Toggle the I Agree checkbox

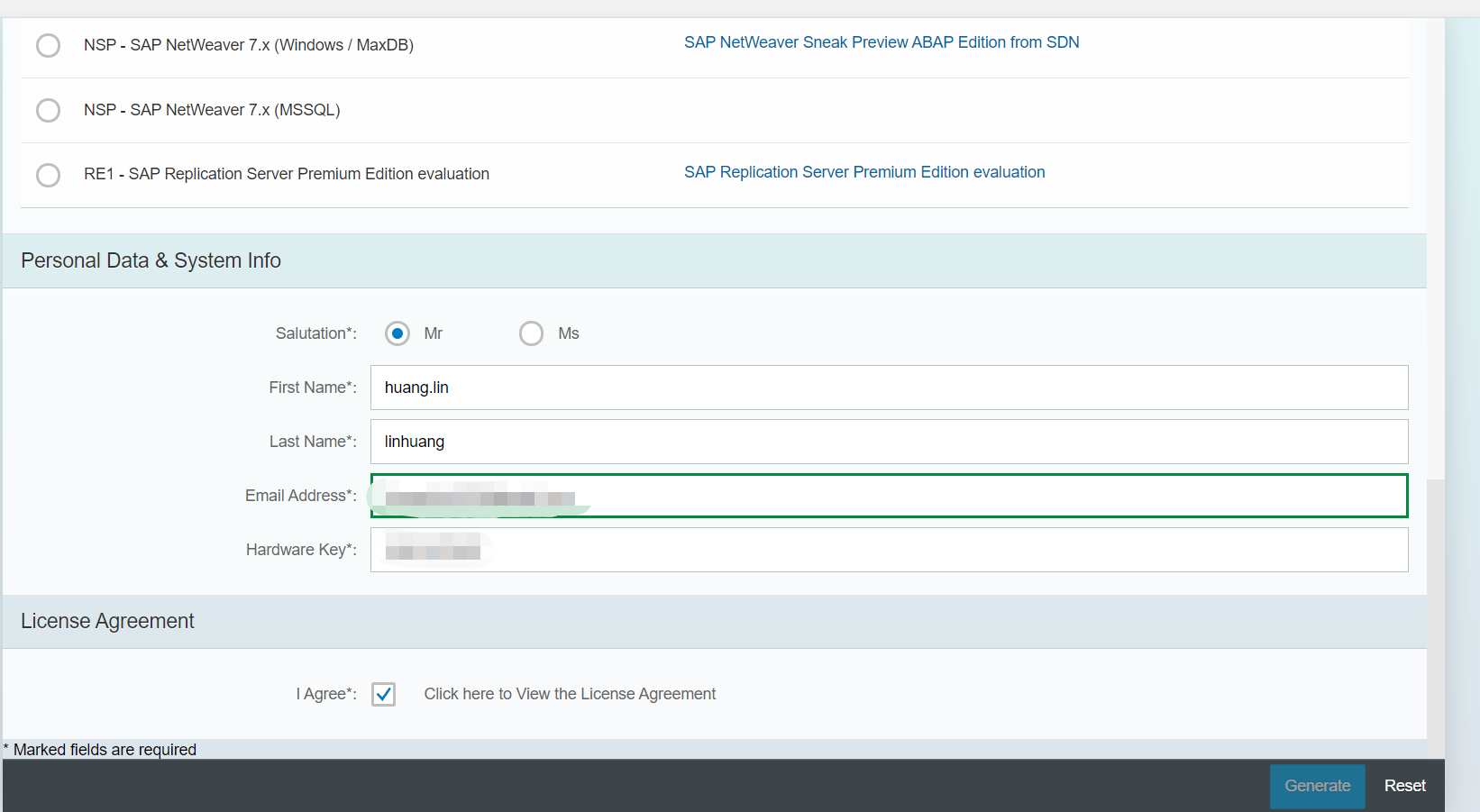coord(383,694)
